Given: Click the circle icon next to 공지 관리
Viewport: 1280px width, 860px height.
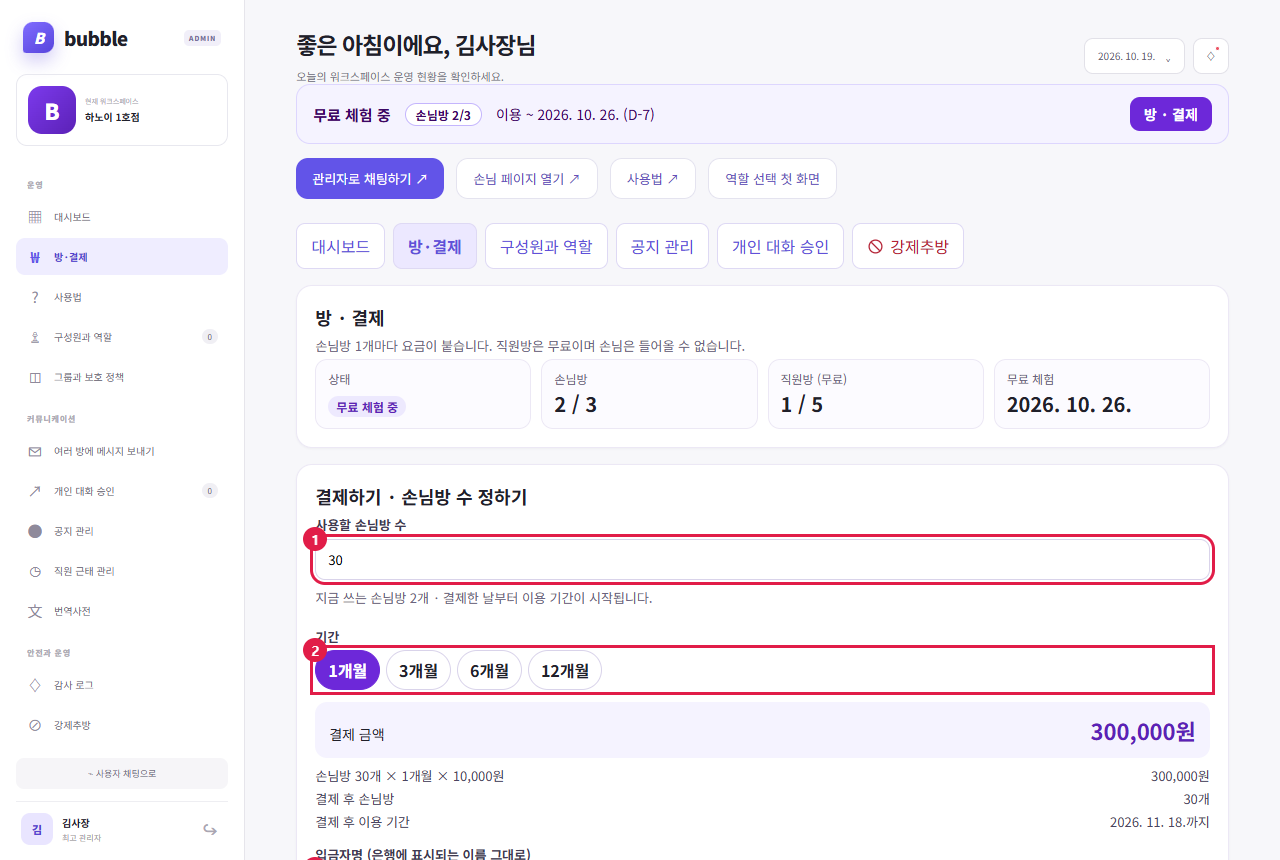Looking at the screenshot, I should 35,531.
